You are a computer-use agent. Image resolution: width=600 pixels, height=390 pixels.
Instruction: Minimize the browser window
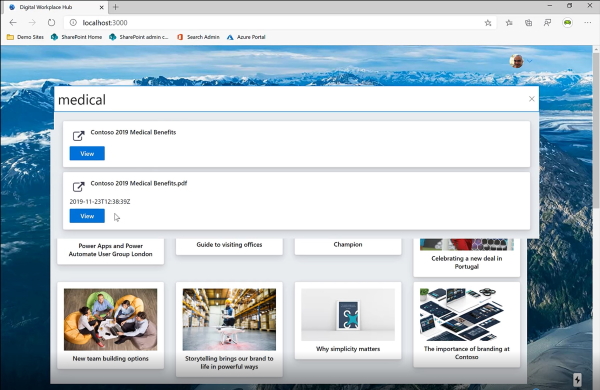pos(550,6)
